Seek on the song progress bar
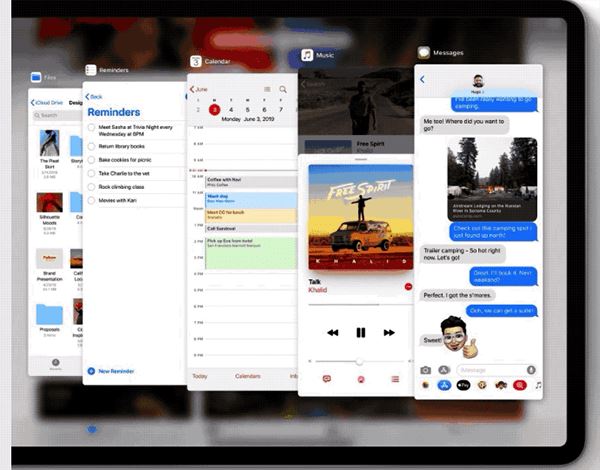This screenshot has height=470, width=600. click(x=360, y=305)
